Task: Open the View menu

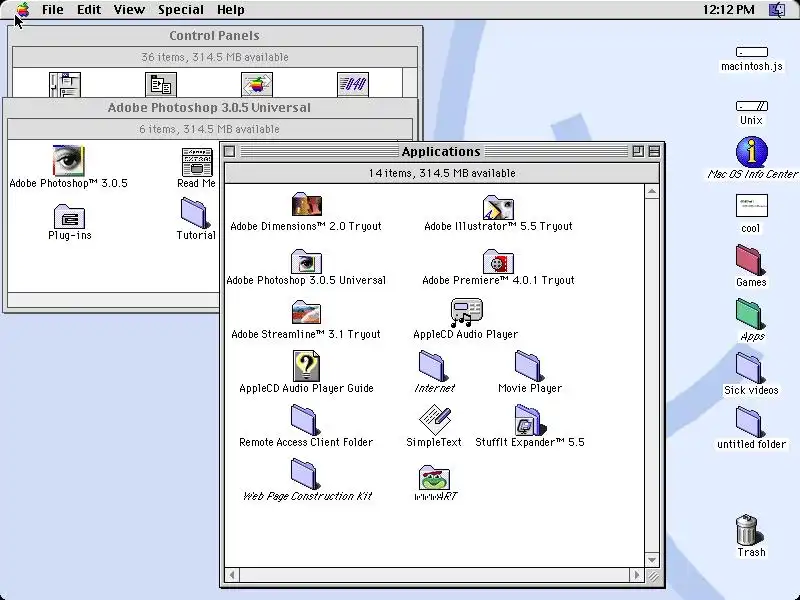Action: [129, 9]
